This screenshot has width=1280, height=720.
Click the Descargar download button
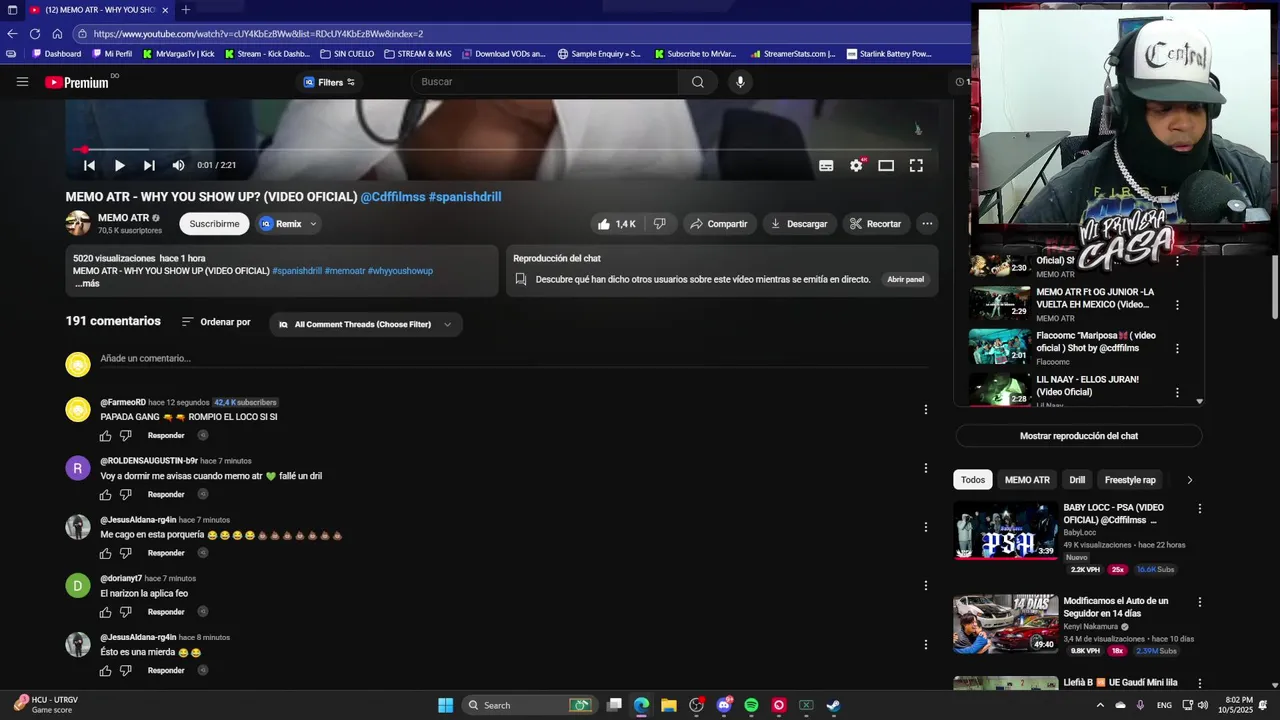(799, 224)
